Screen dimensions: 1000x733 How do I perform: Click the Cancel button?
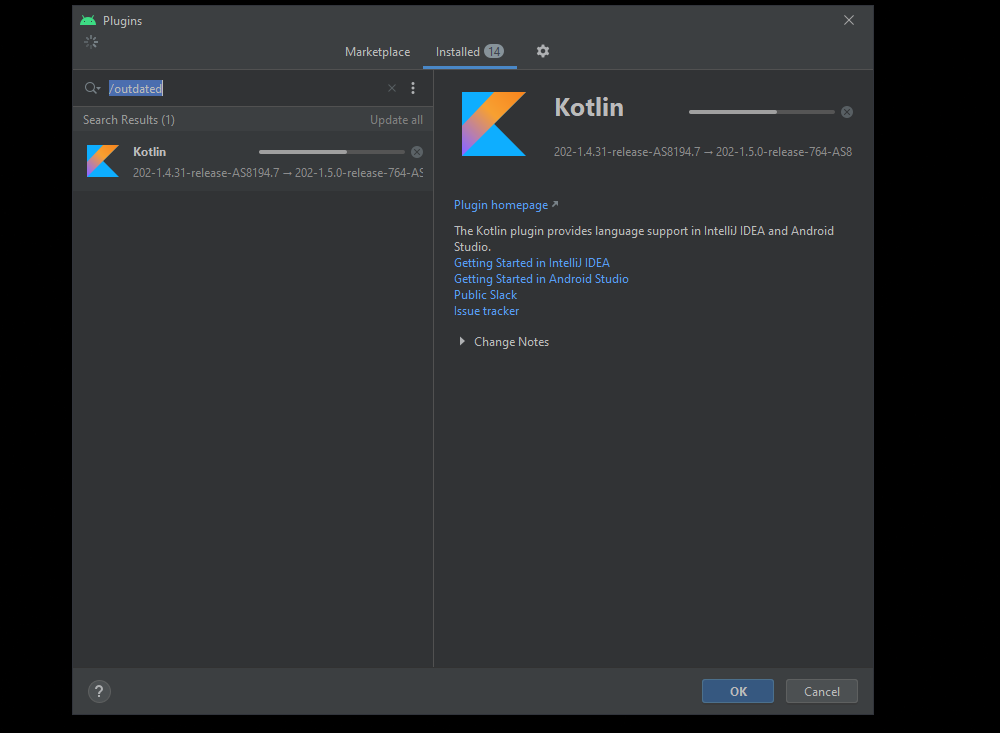(821, 692)
